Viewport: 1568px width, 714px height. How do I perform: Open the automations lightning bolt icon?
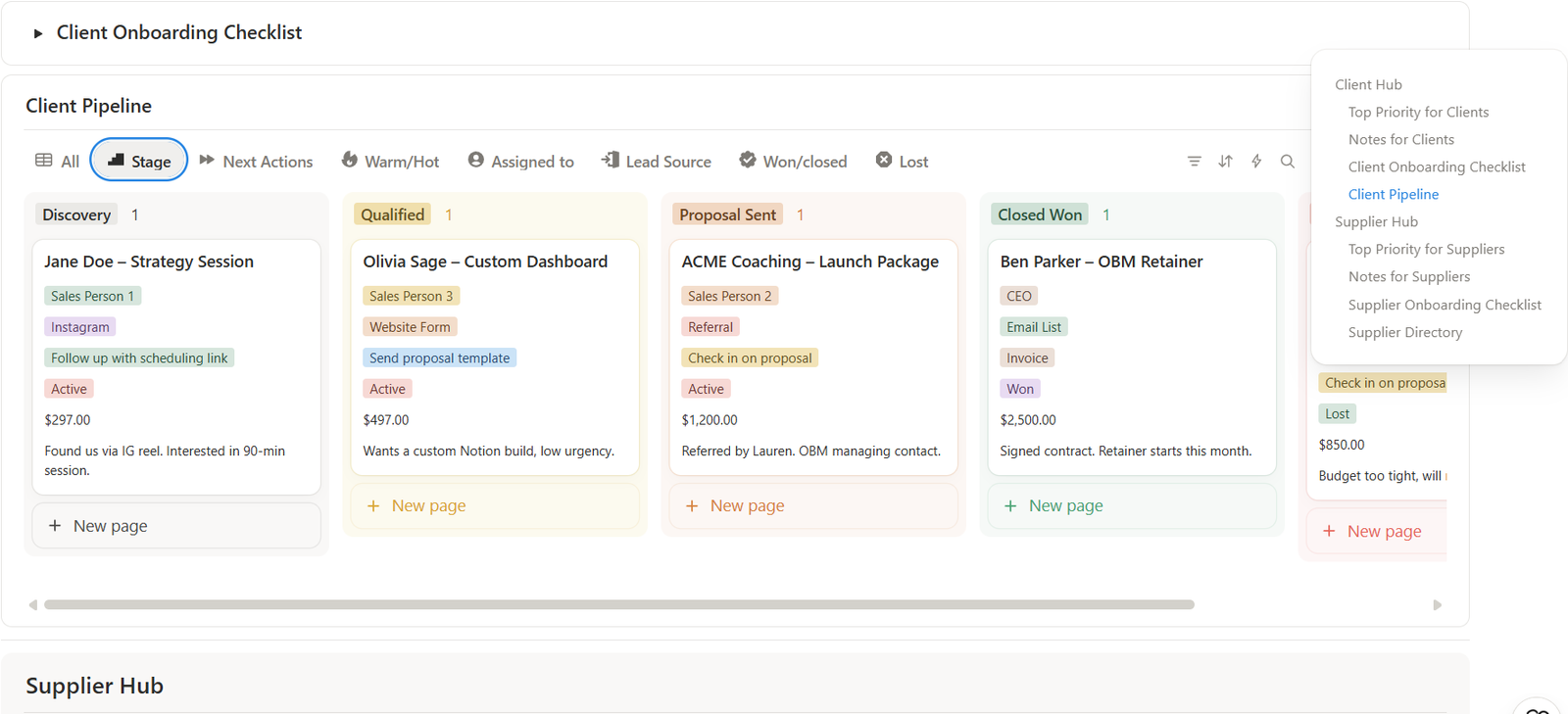coord(1256,162)
